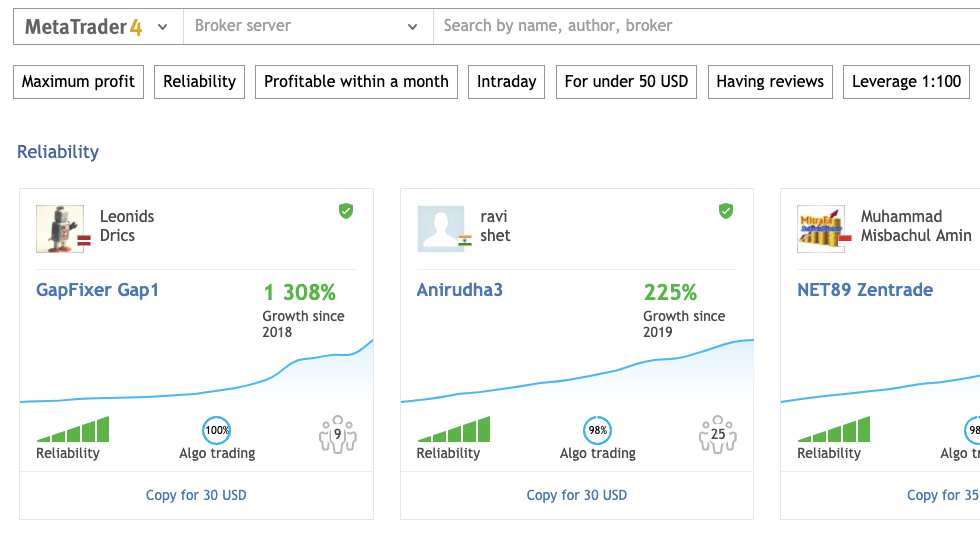Click GapFixer Gap1 reliability bars icon
The height and width of the screenshot is (536, 980).
(x=73, y=429)
